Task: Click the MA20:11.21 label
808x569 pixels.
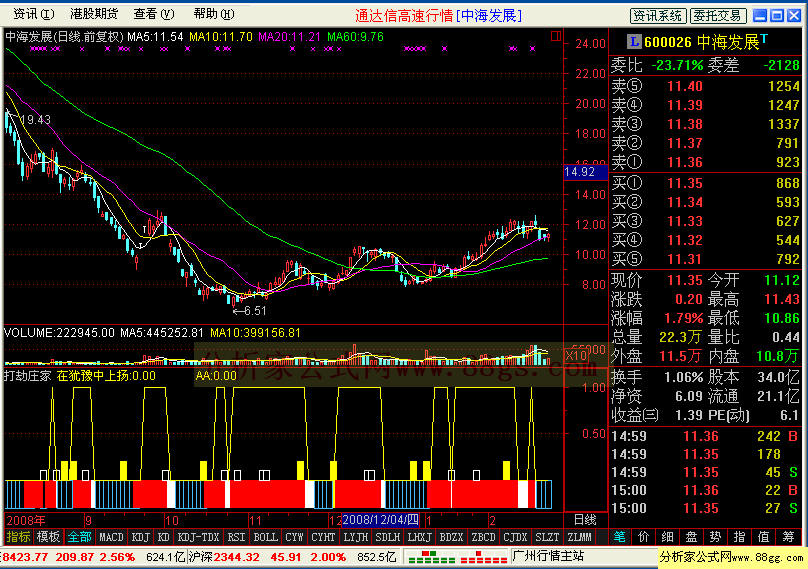Action: pyautogui.click(x=290, y=37)
